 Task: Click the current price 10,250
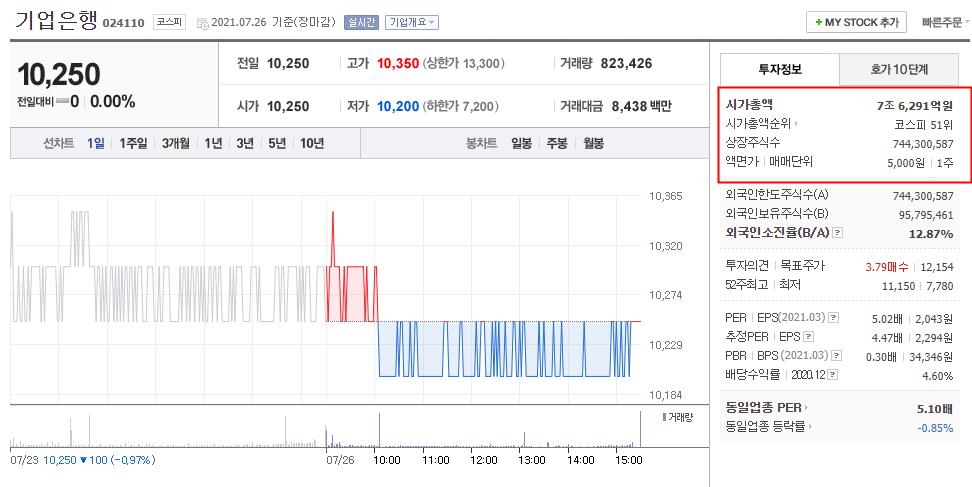59,74
